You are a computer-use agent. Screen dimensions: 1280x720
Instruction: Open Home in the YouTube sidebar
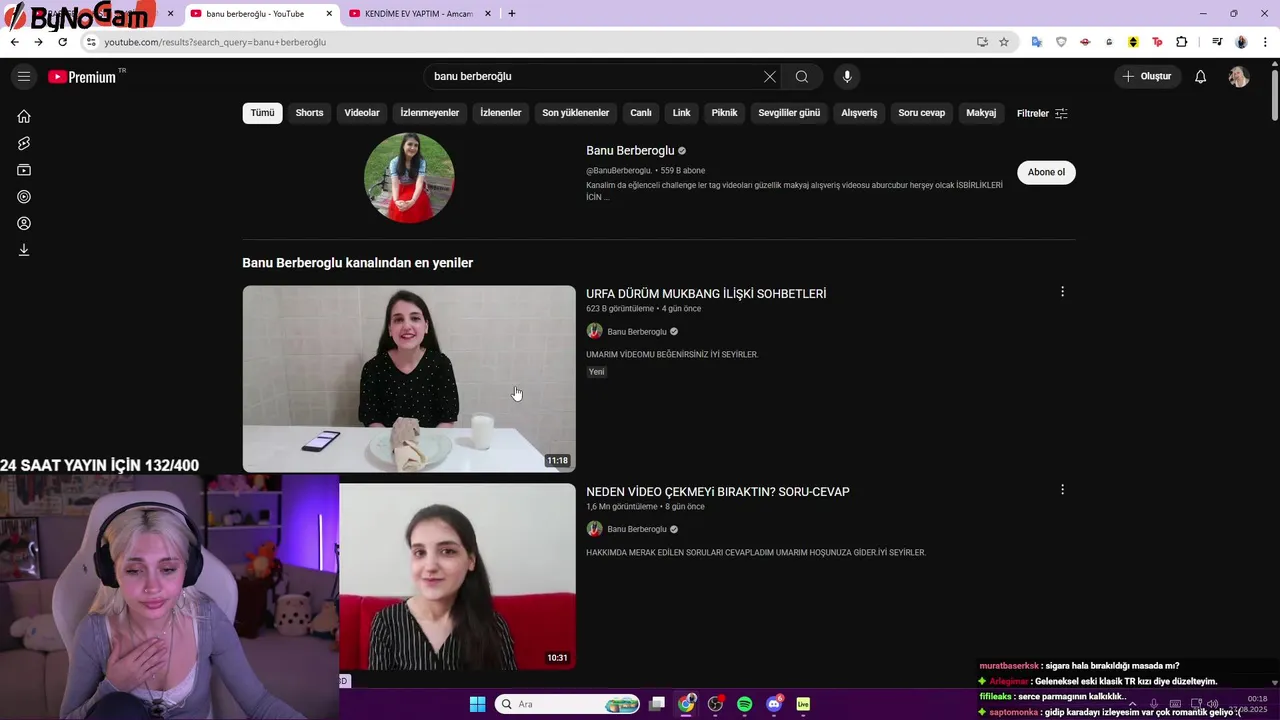24,116
